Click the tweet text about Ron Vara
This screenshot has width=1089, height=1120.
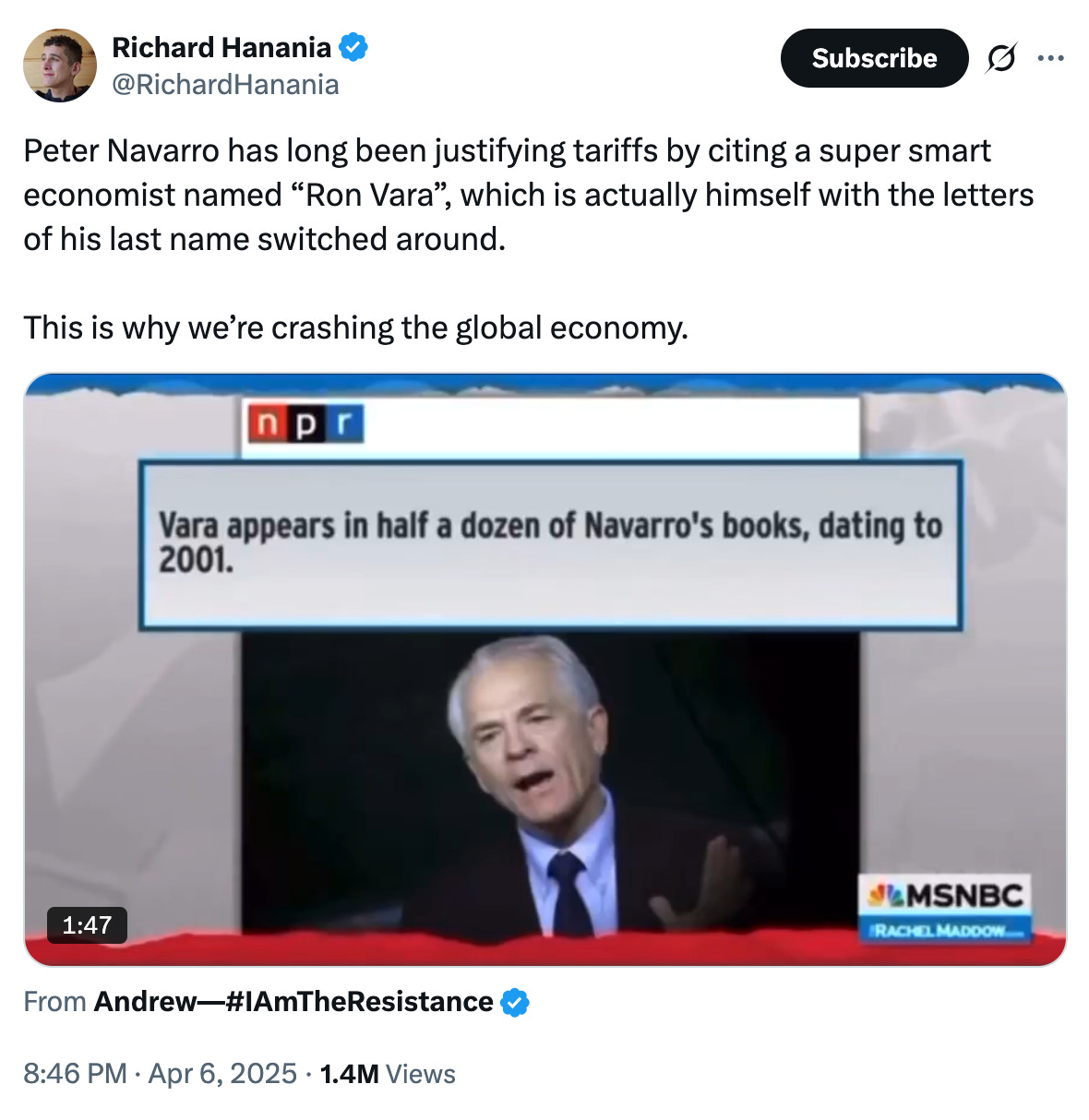[x=529, y=195]
